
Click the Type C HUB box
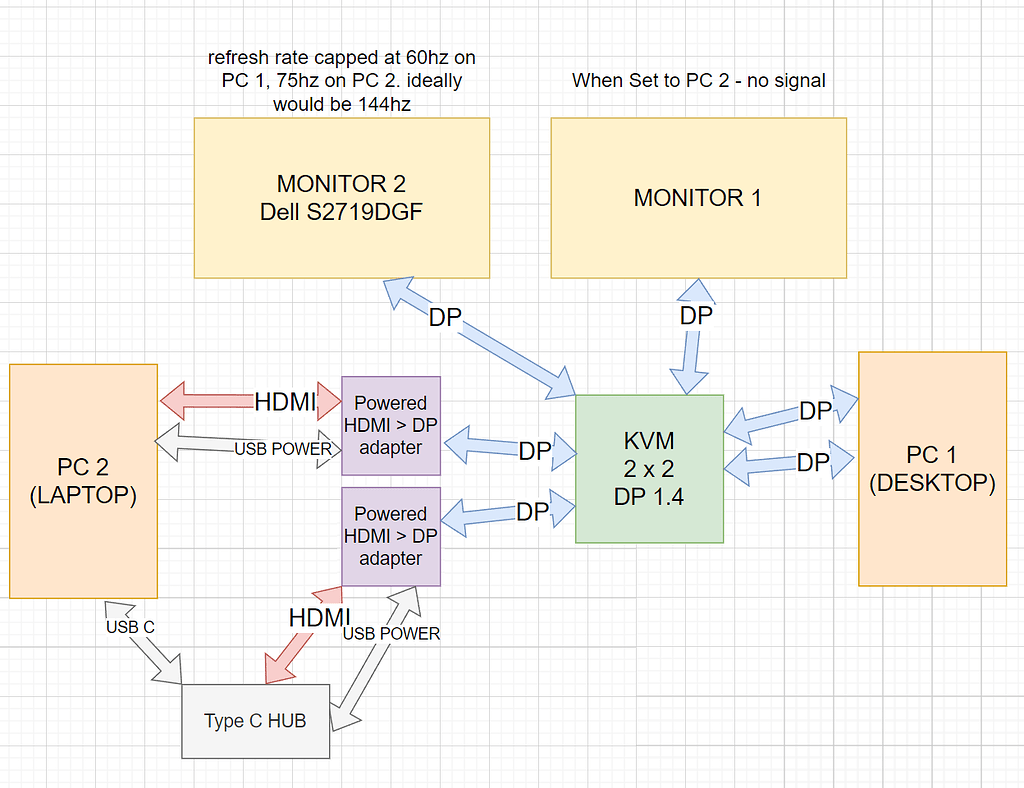coord(254,721)
